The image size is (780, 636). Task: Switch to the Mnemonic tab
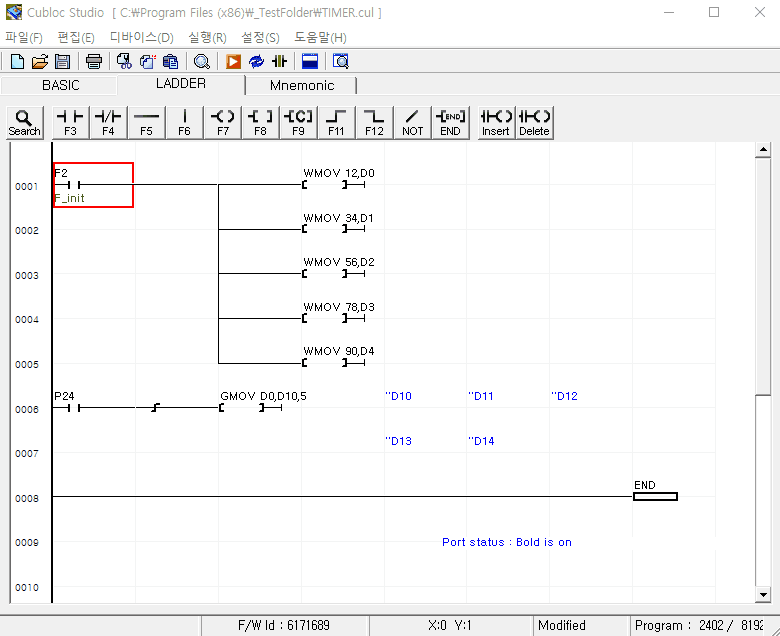302,85
